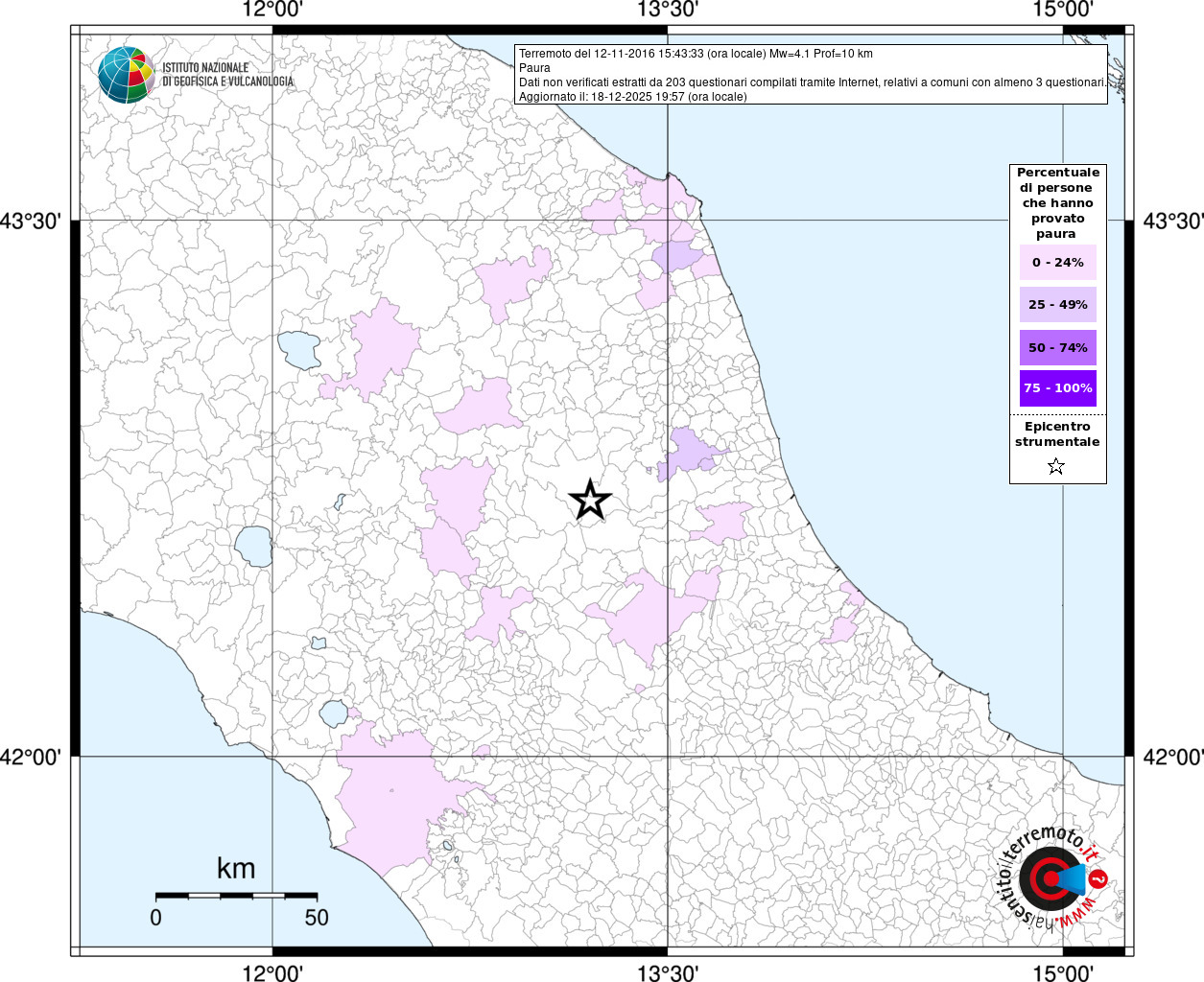The image size is (1204, 982).
Task: Pick the 25 - 49% legend swatch
Action: 1057,305
